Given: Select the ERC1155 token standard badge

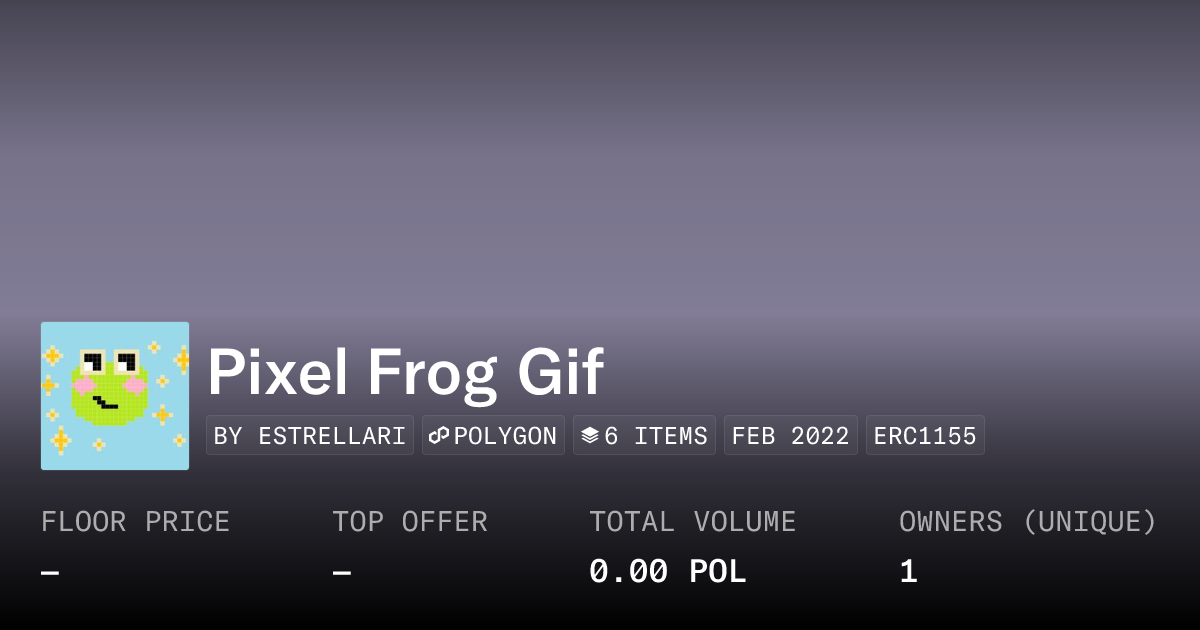Looking at the screenshot, I should (925, 436).
